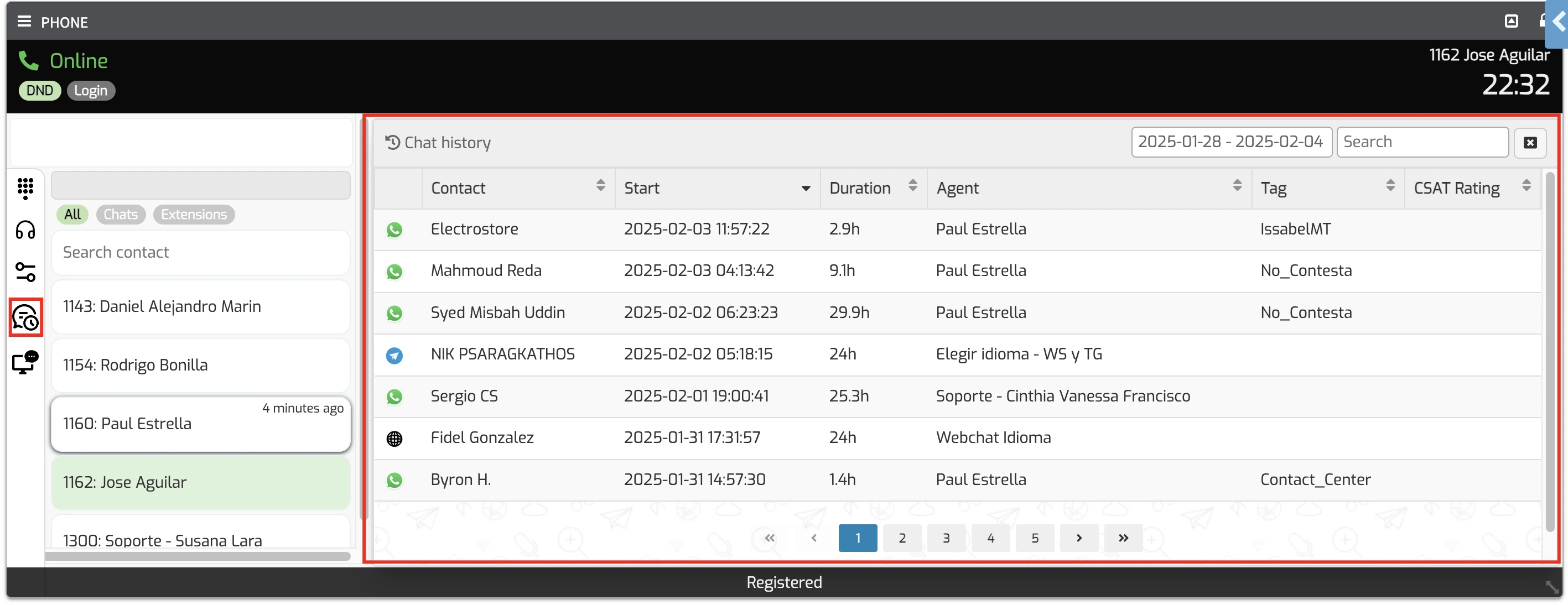Click the monitor chat bubble icon
Viewport: 1568px width, 605px height.
(x=25, y=362)
